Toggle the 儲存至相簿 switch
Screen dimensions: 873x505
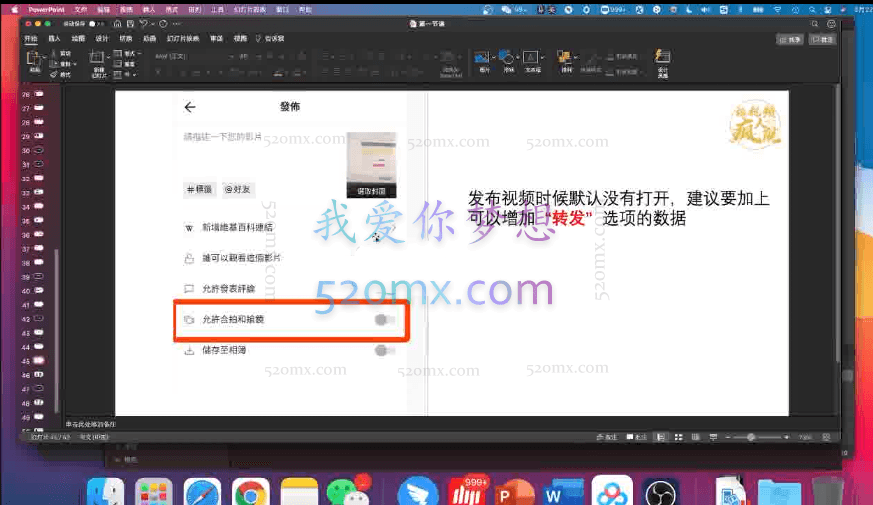coord(384,350)
